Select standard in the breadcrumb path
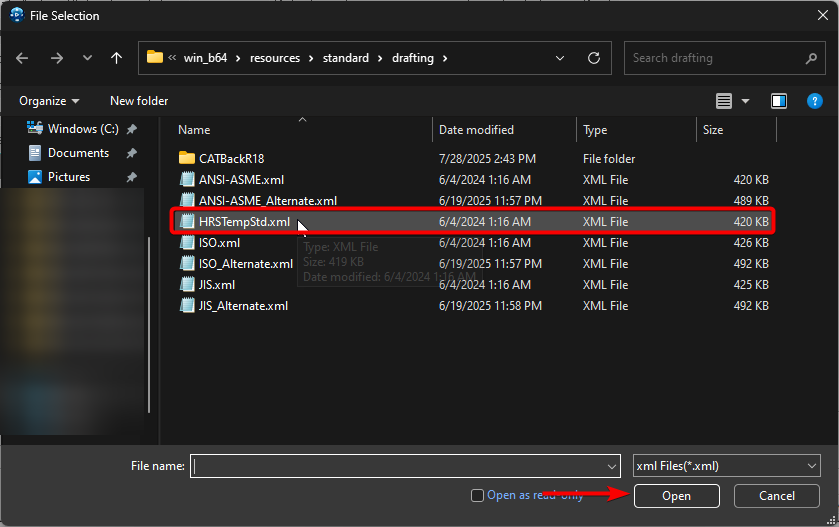This screenshot has width=839, height=527. [x=346, y=58]
